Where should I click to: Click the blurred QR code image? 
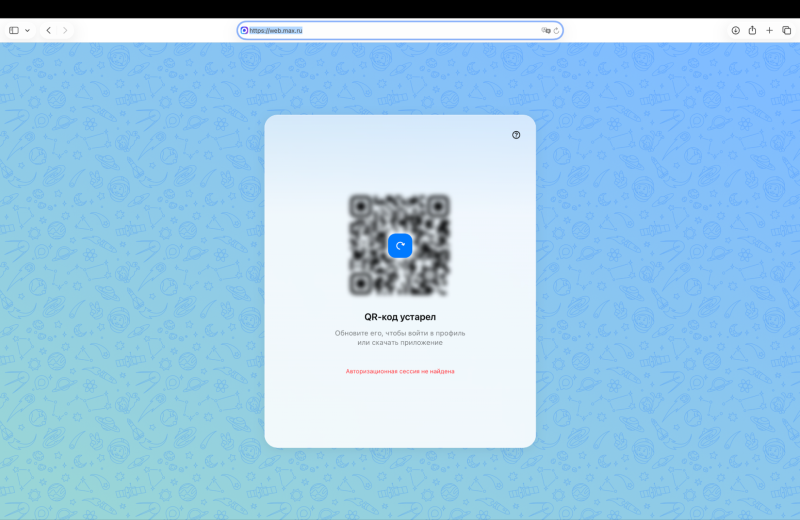(x=400, y=245)
